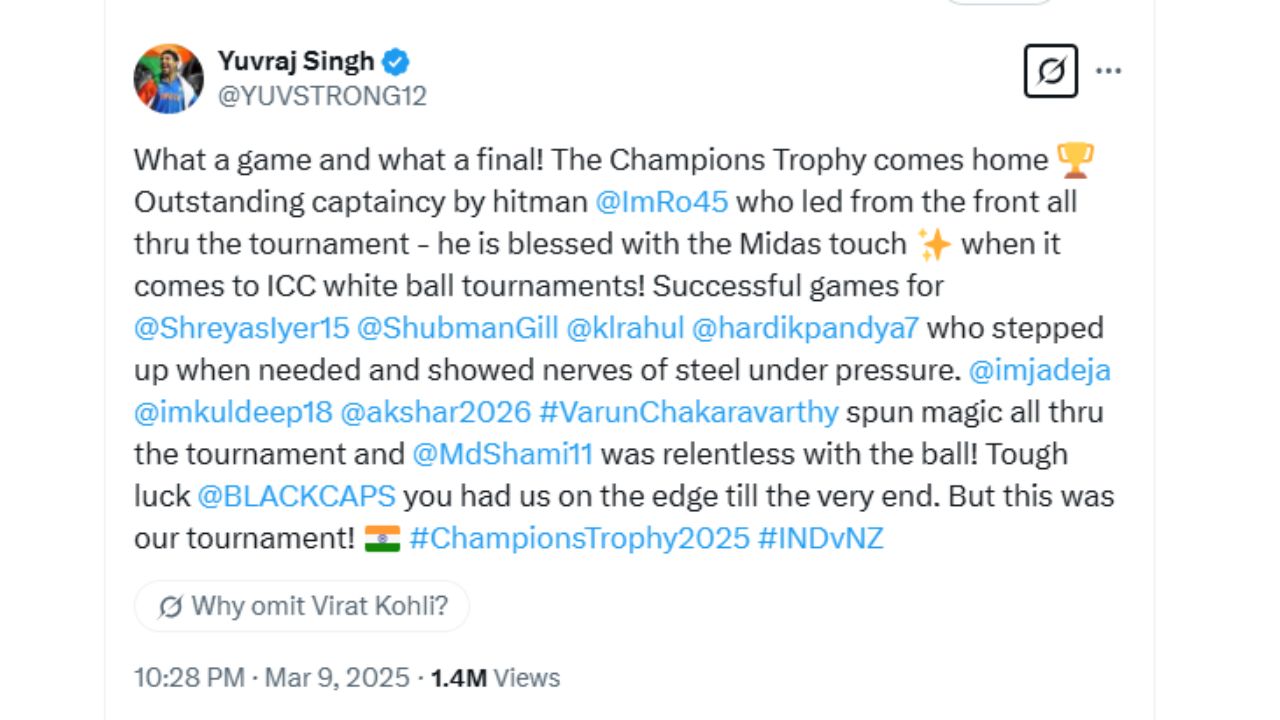The height and width of the screenshot is (720, 1280).
Task: Click the @imjadeja mention
Action: click(1040, 370)
